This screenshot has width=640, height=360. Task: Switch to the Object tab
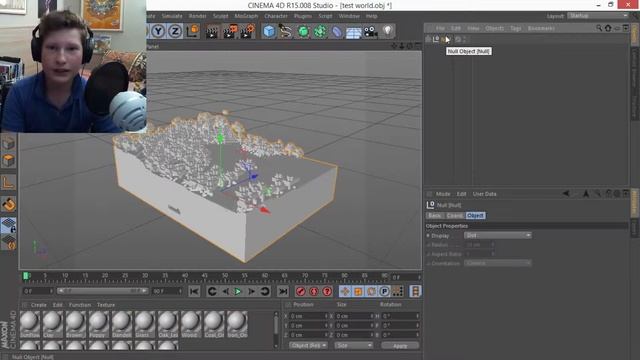(476, 216)
